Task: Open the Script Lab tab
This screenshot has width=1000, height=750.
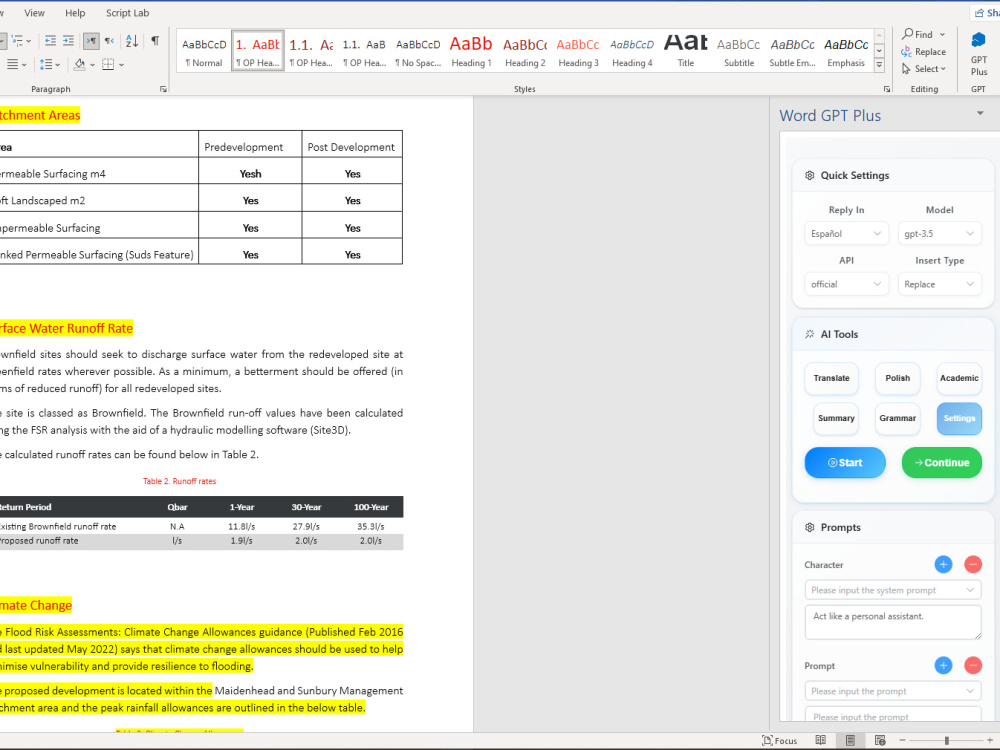Action: pos(127,13)
